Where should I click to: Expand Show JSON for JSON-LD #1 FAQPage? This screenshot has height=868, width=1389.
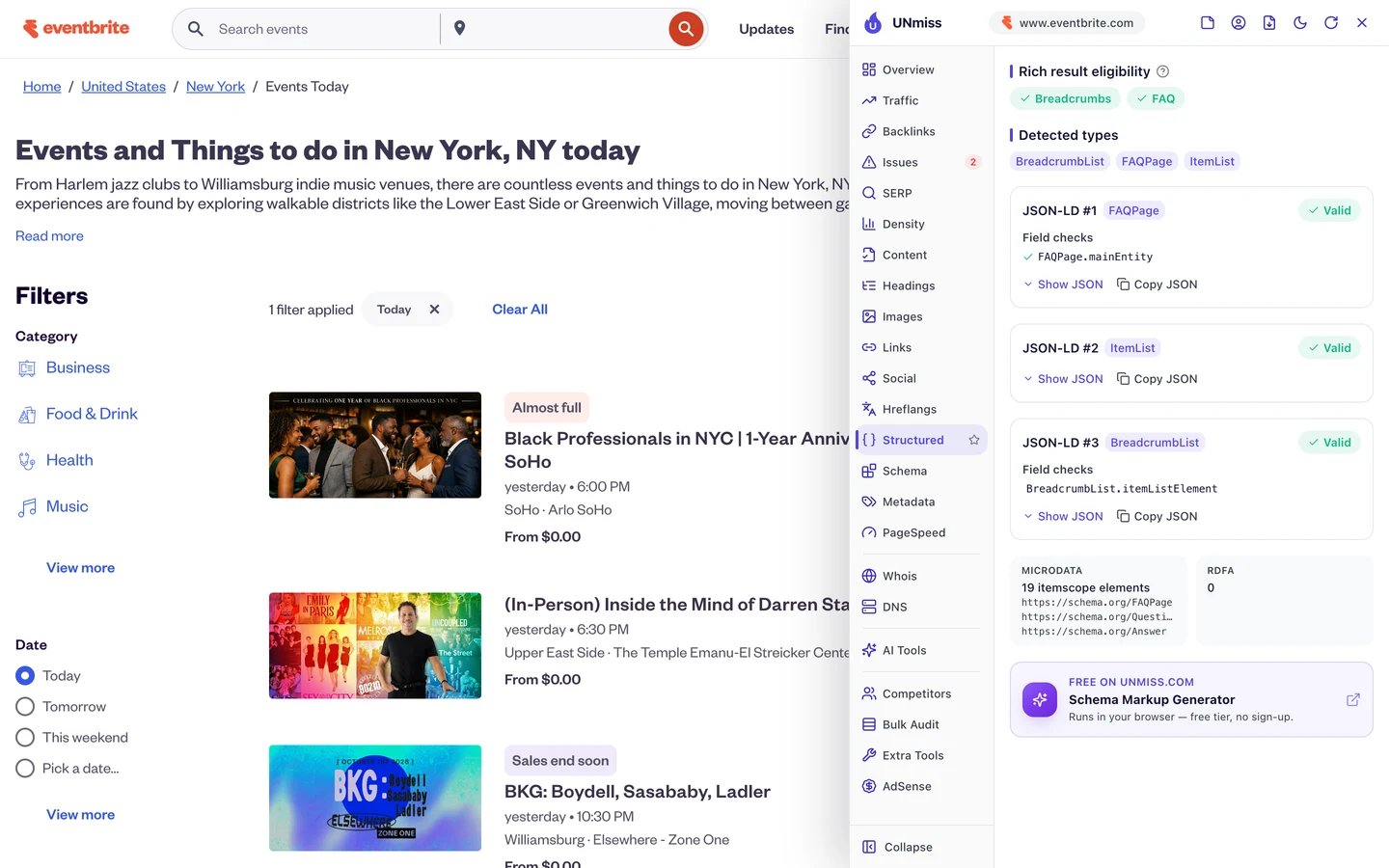[x=1063, y=285]
